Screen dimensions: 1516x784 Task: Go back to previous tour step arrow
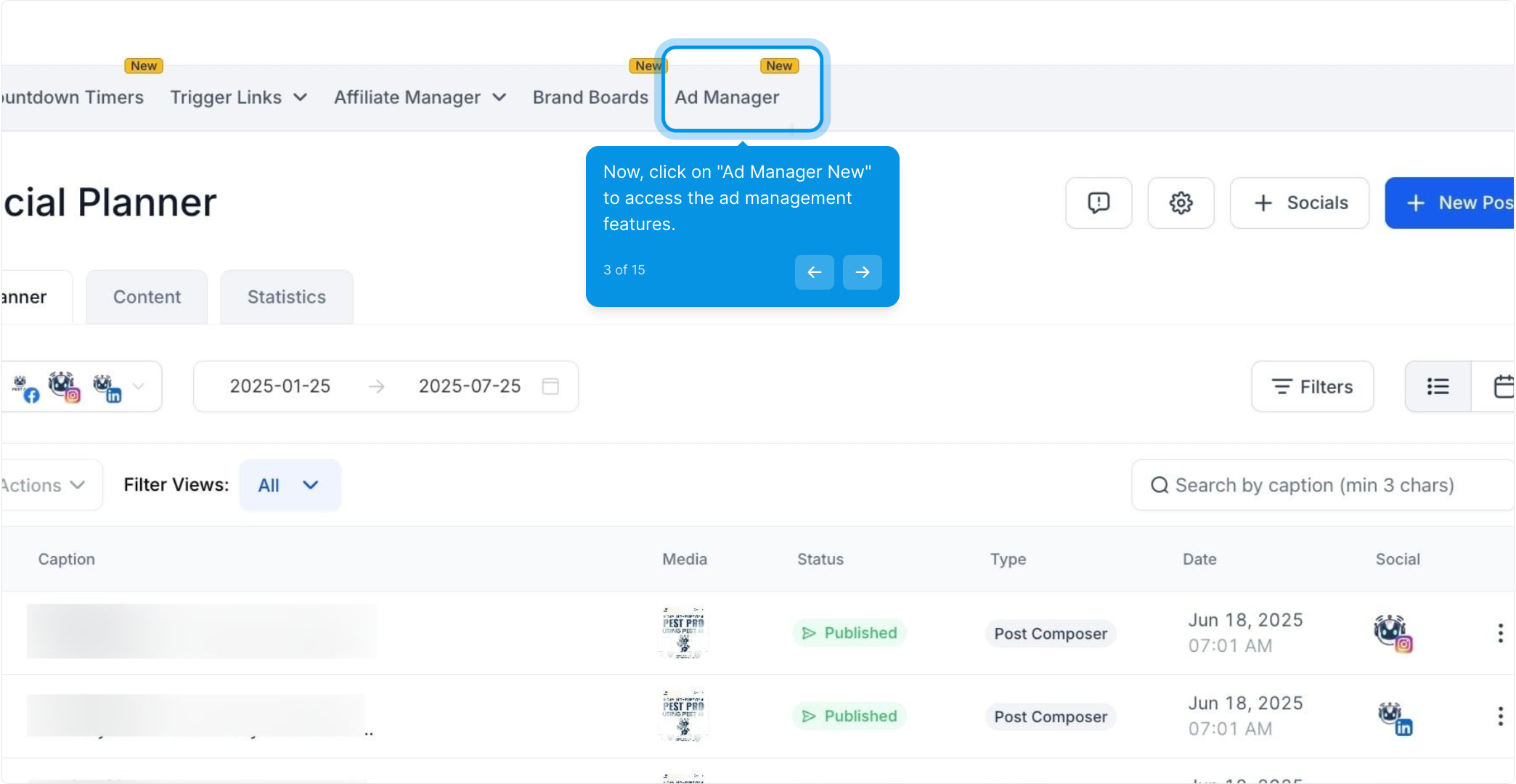[814, 272]
